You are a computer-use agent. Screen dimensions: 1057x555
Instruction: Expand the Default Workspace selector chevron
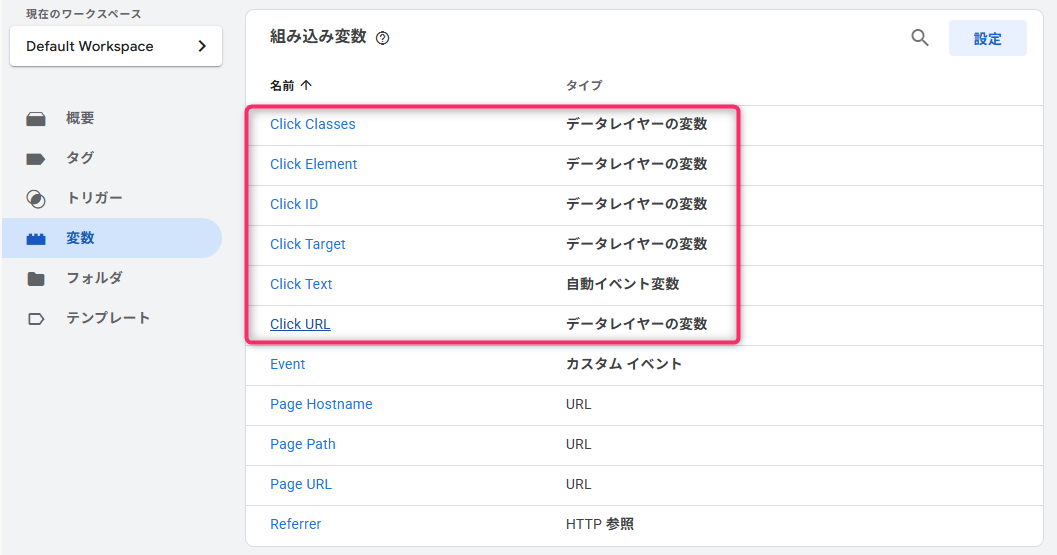tap(202, 46)
